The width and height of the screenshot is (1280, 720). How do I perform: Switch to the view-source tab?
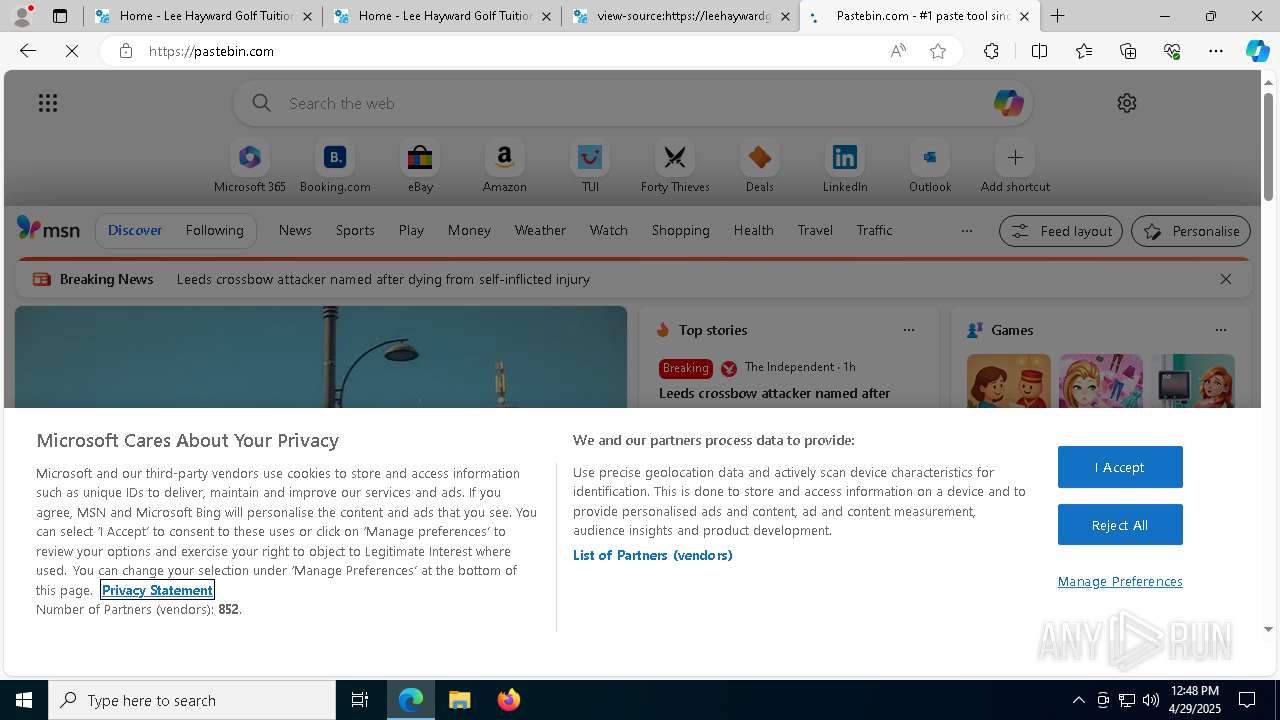(x=680, y=16)
